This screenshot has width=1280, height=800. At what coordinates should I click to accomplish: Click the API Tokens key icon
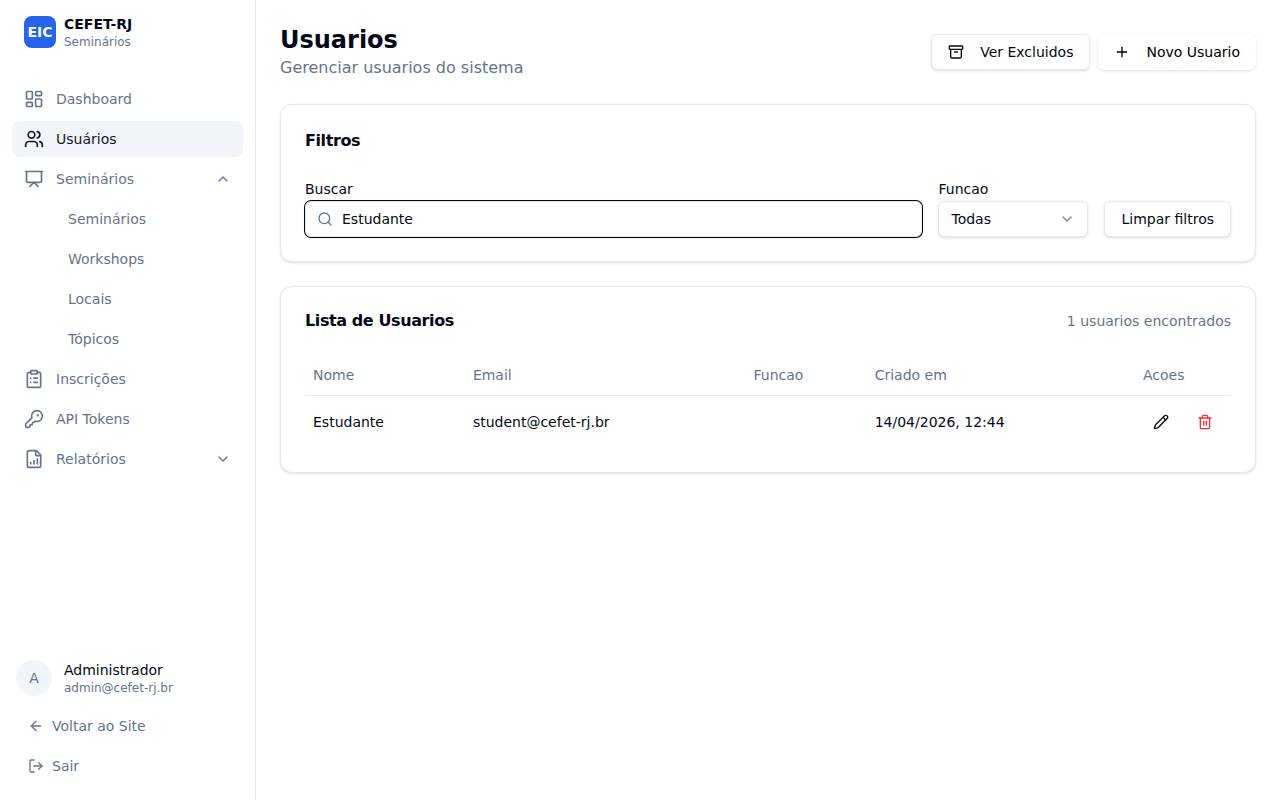tap(34, 419)
